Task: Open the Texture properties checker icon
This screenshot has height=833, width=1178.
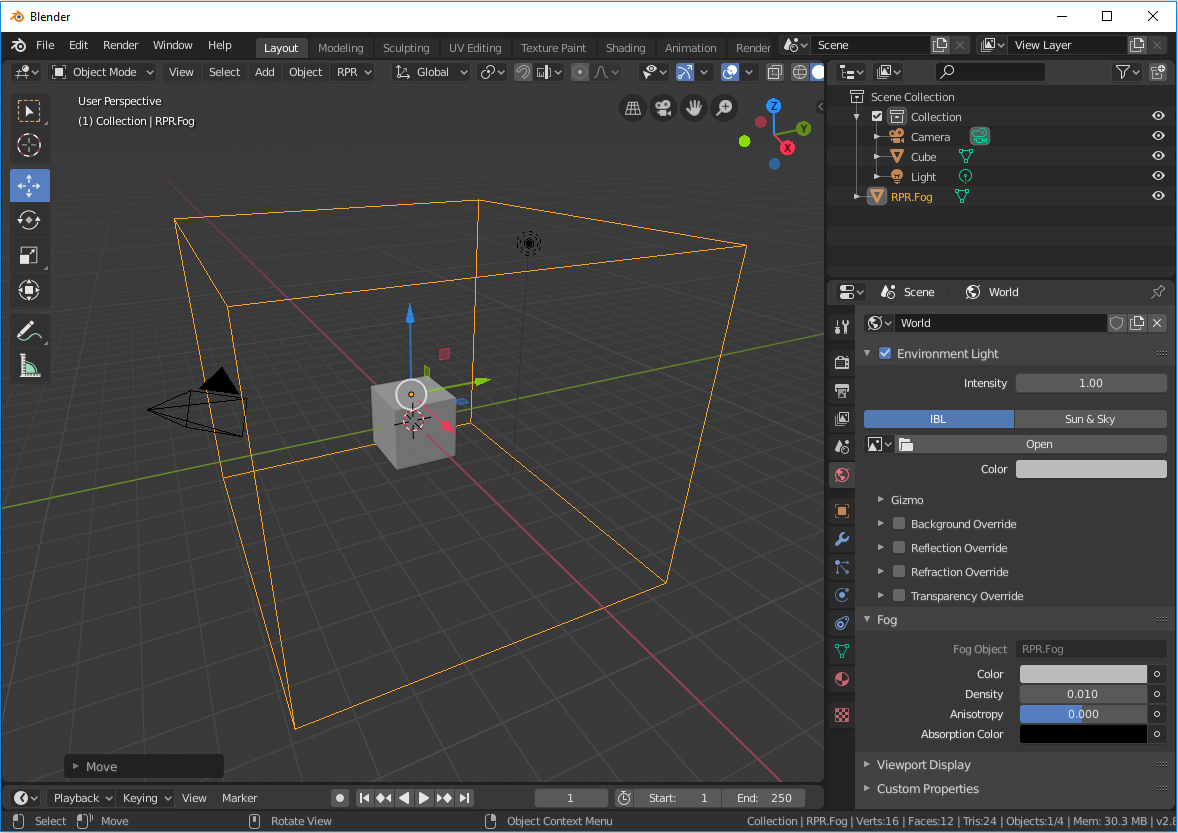Action: click(x=842, y=715)
